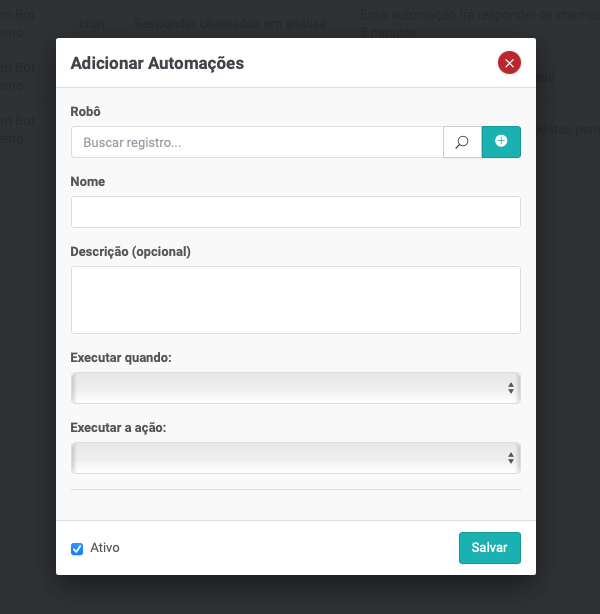The image size is (600, 614).
Task: Toggle the Ativo checkbox
Action: click(x=77, y=549)
